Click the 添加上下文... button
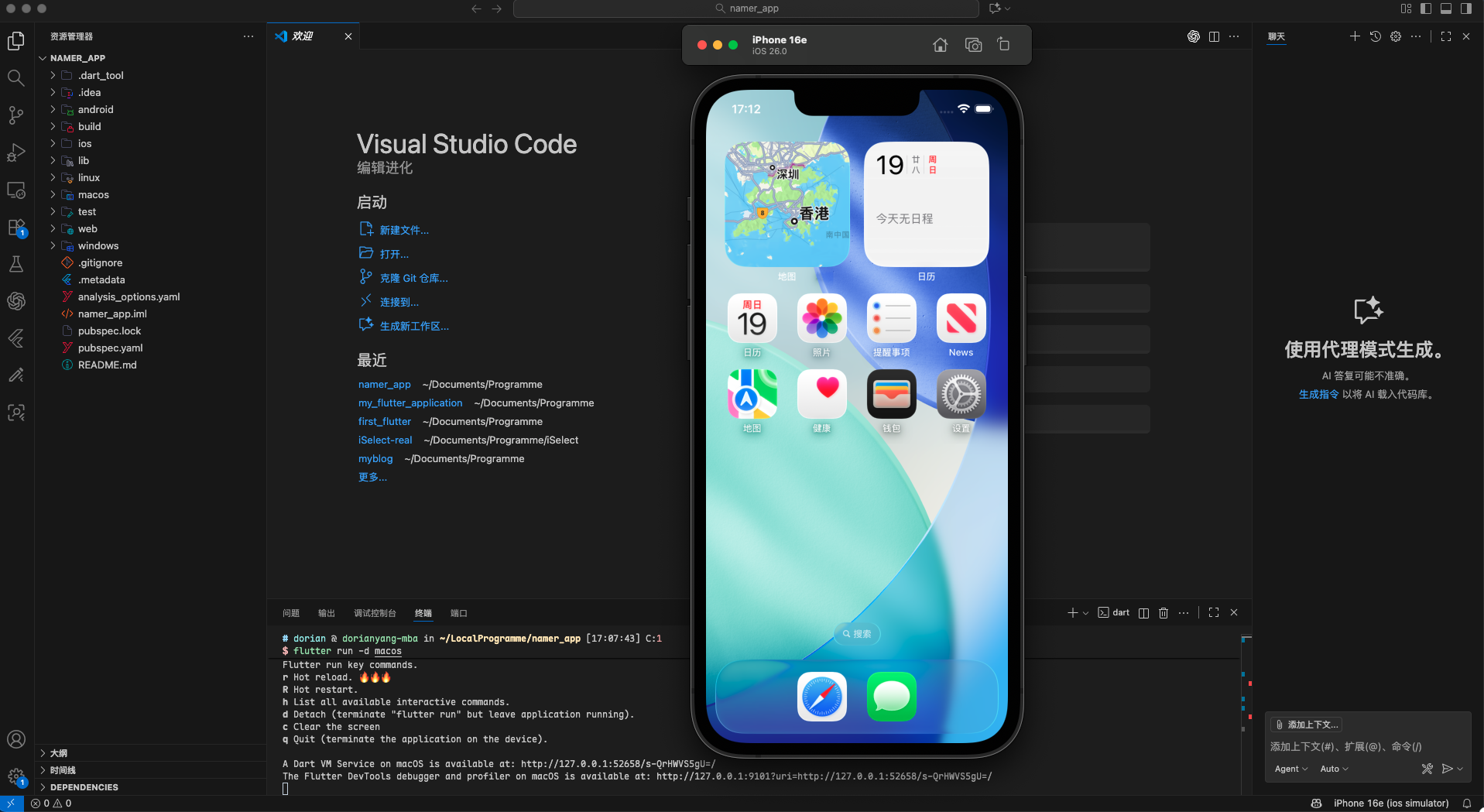Image resolution: width=1484 pixels, height=812 pixels. pos(1307,725)
